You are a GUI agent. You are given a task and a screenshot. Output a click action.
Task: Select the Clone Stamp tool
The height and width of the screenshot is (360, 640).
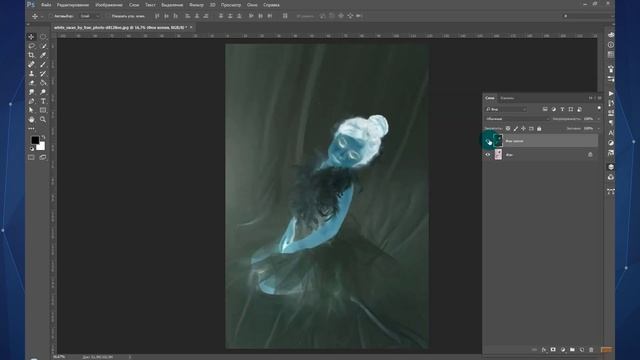coord(31,73)
